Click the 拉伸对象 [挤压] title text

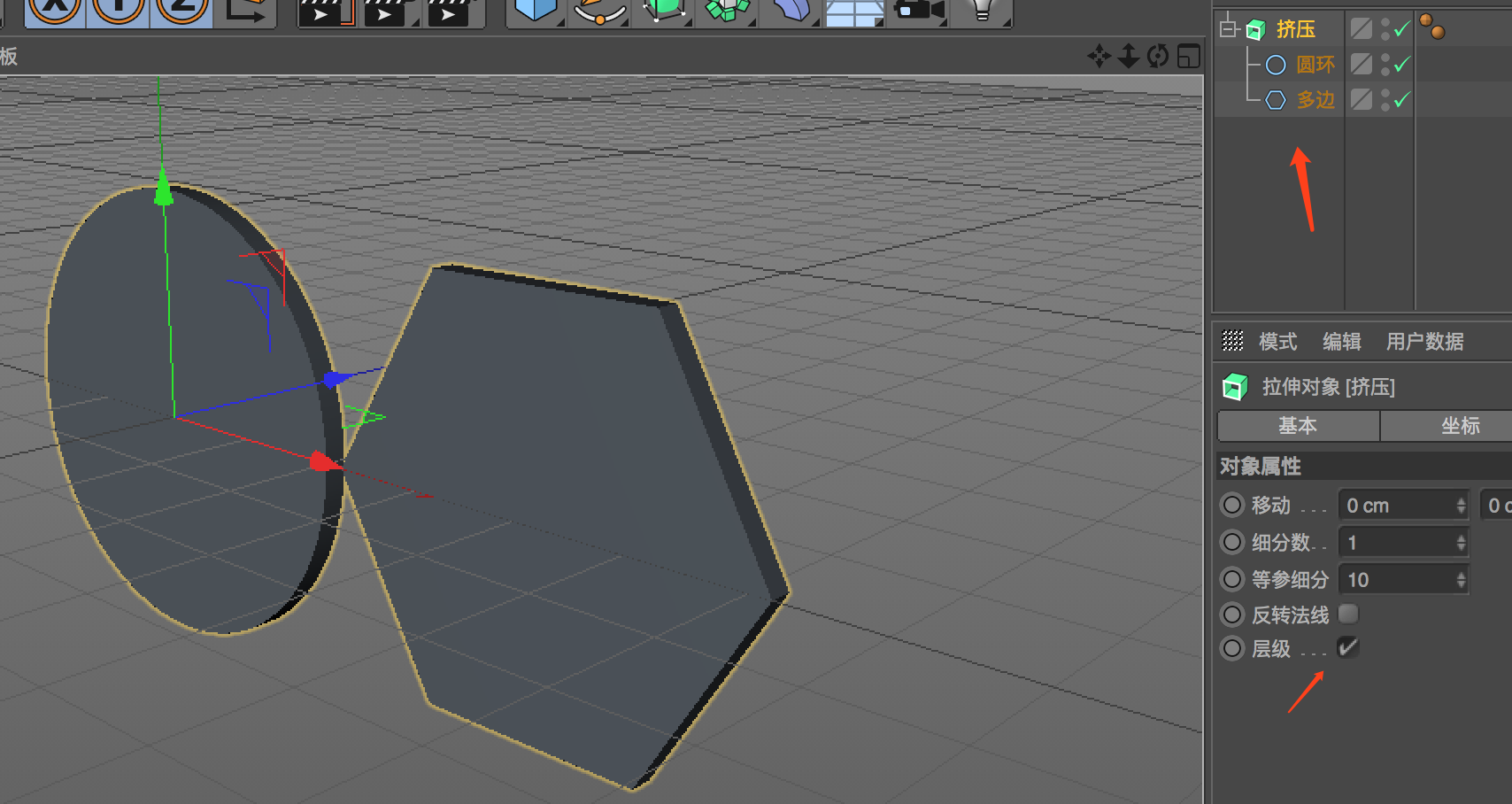click(x=1328, y=387)
